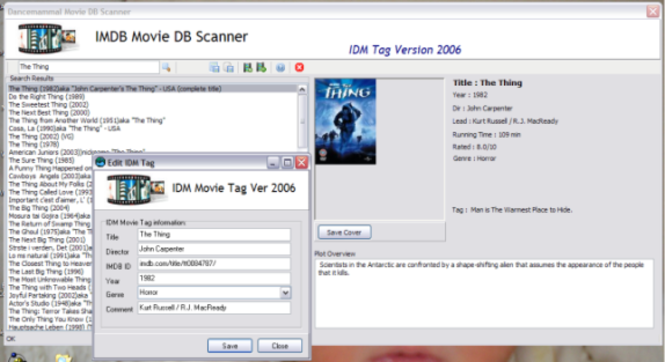
Task: Select 'The Only Thing You Know' result
Action: 50,319
